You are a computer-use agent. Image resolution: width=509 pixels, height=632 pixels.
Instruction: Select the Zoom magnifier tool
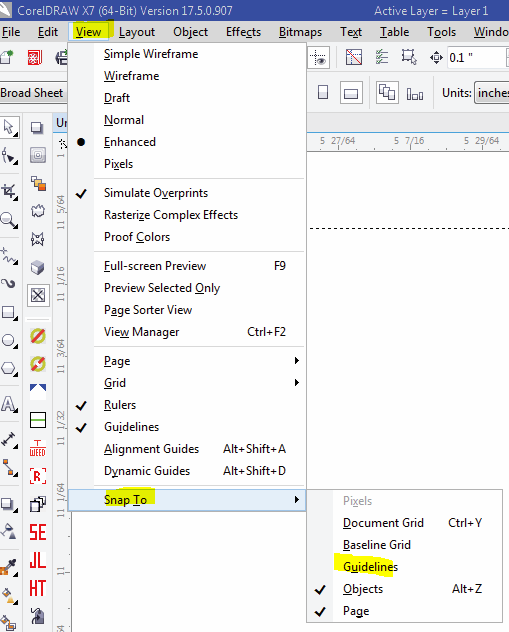(8, 220)
